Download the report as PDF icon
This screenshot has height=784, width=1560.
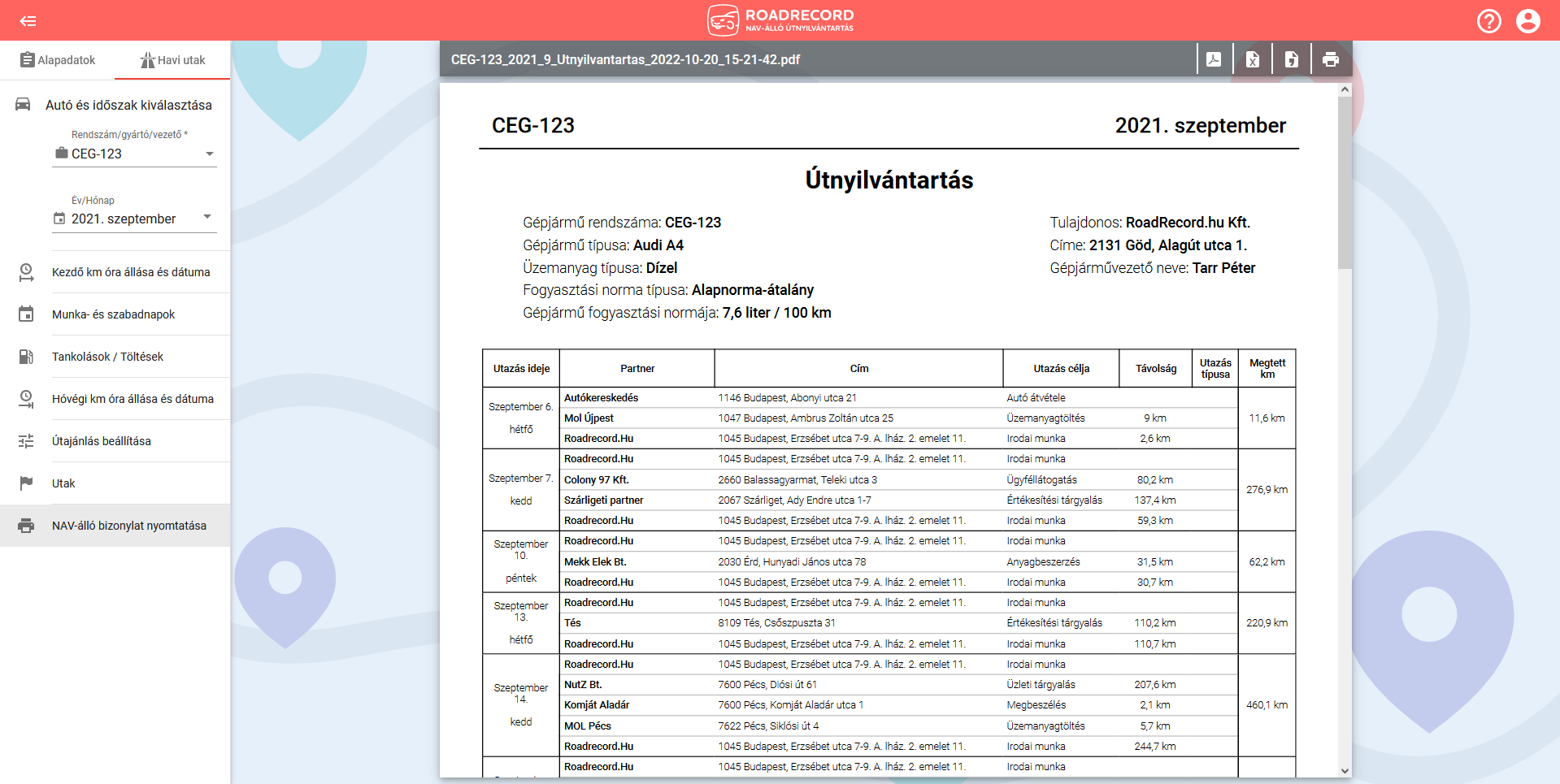(x=1214, y=59)
